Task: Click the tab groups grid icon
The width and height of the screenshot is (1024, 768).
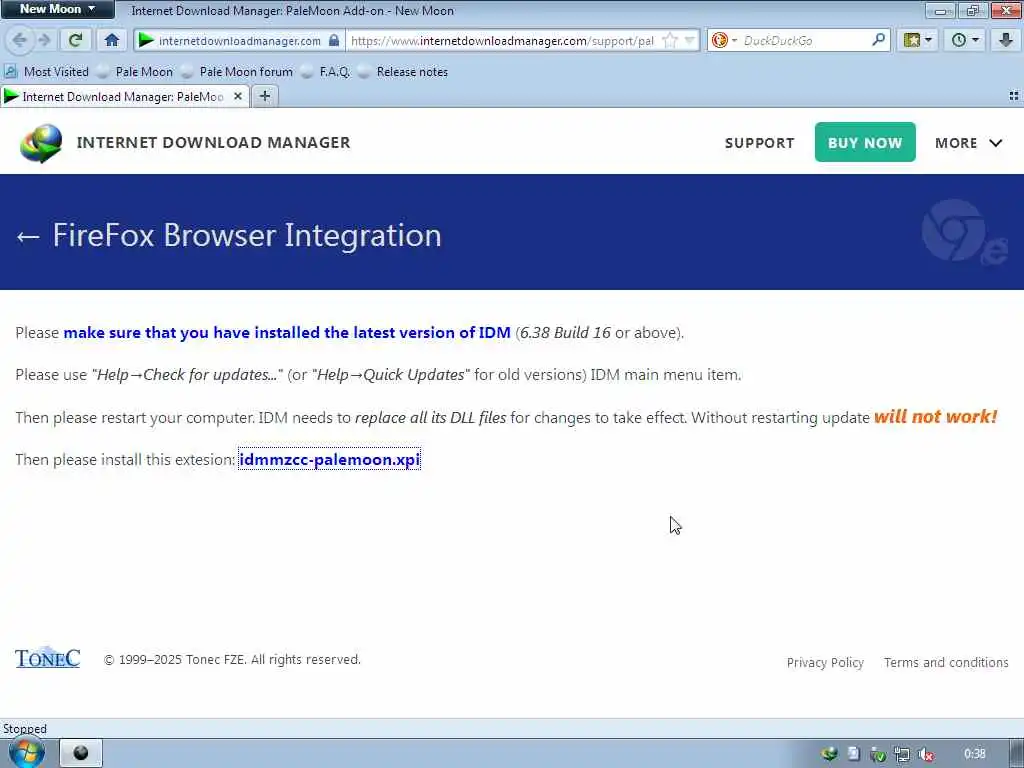Action: (x=1014, y=96)
